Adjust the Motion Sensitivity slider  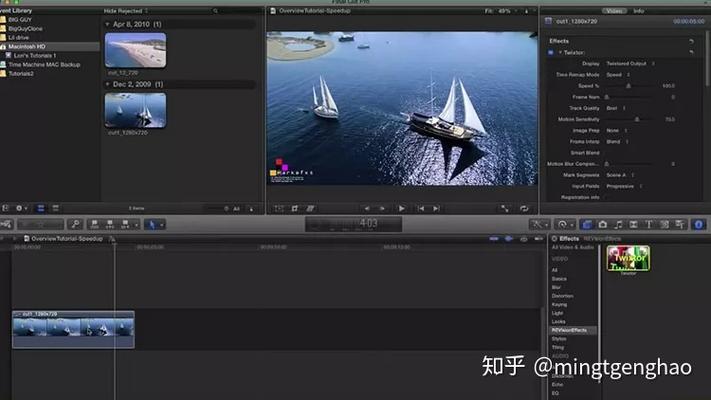(637, 119)
